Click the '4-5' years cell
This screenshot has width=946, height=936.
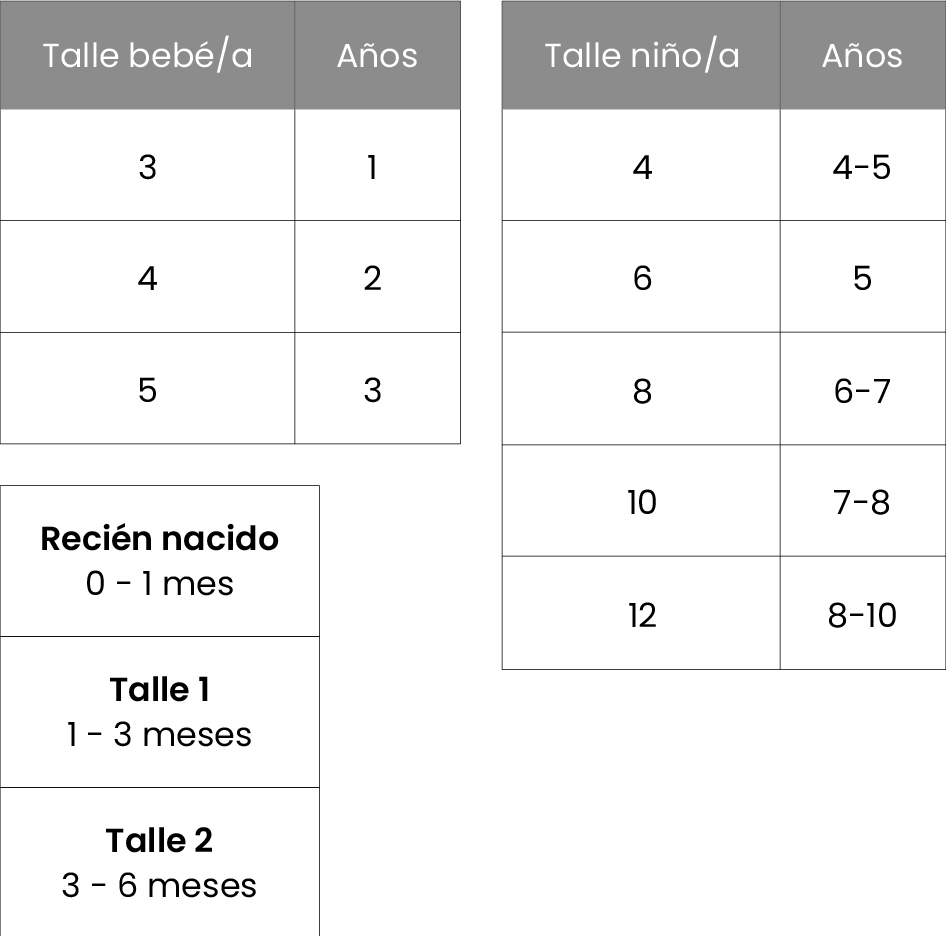tap(863, 165)
